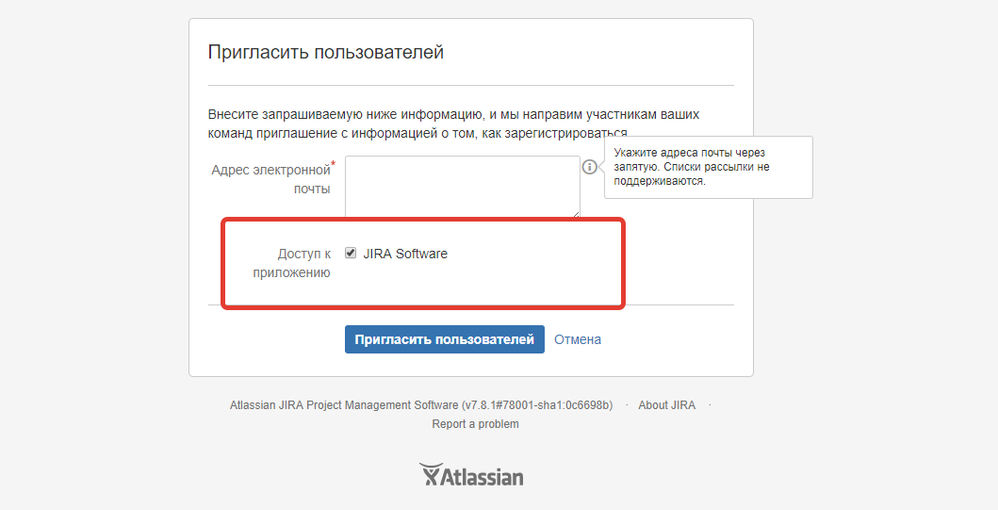
Task: Click the Пригласить пользователей page heading
Action: coord(326,52)
